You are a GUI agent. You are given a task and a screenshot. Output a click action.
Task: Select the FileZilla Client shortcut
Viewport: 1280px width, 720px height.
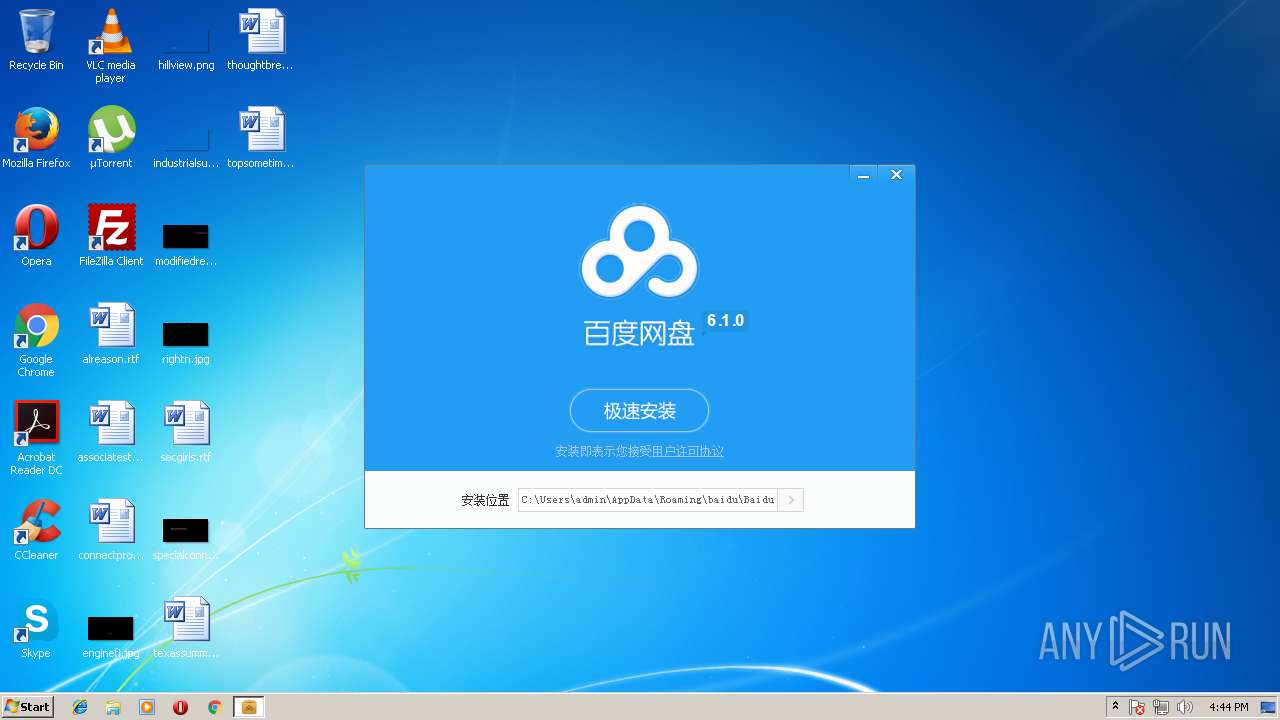pos(110,236)
